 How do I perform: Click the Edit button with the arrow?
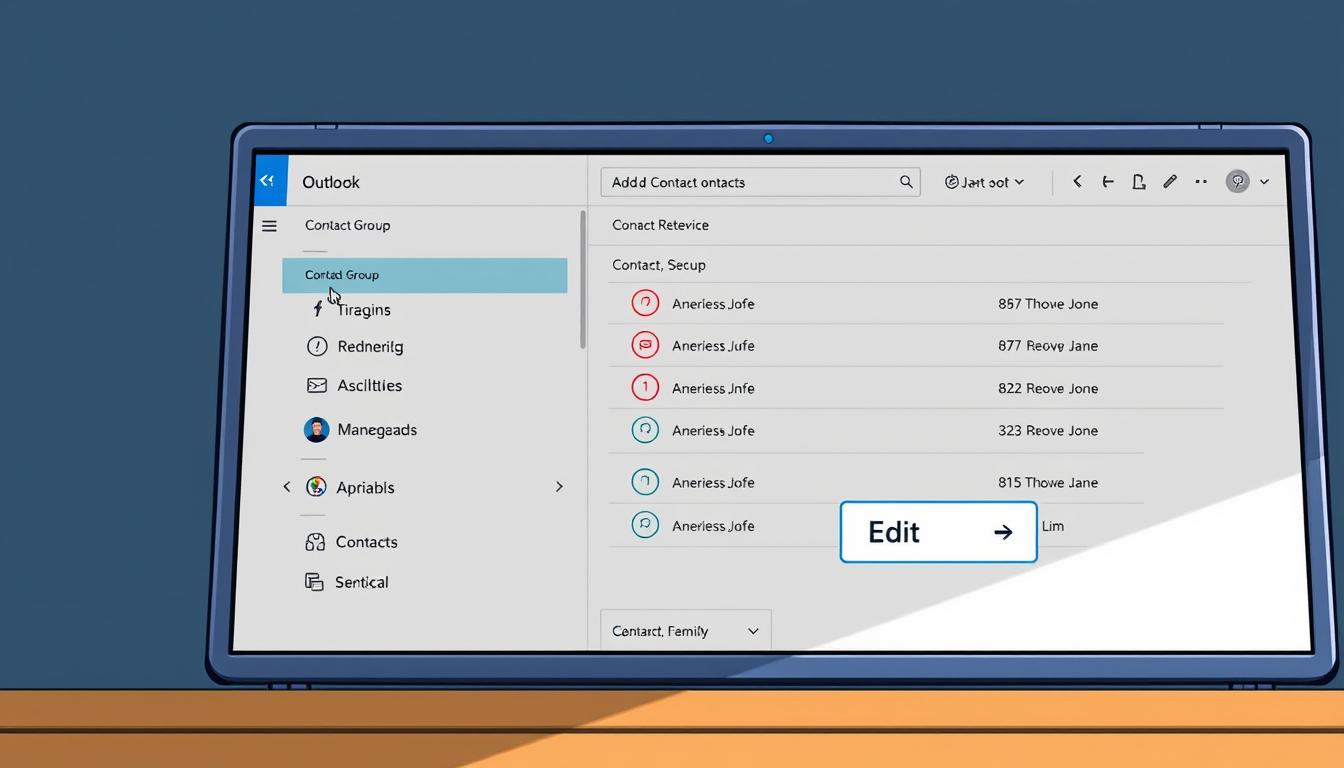pos(938,531)
